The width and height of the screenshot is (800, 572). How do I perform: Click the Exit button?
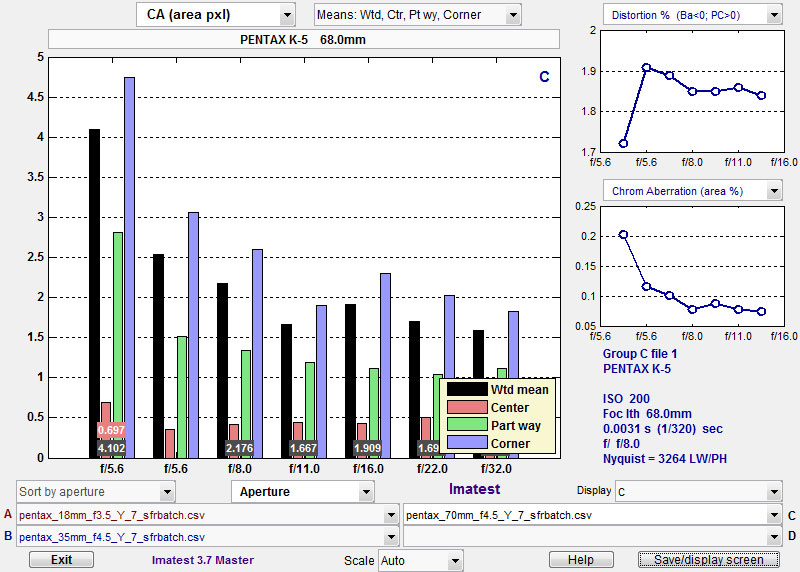[x=61, y=560]
